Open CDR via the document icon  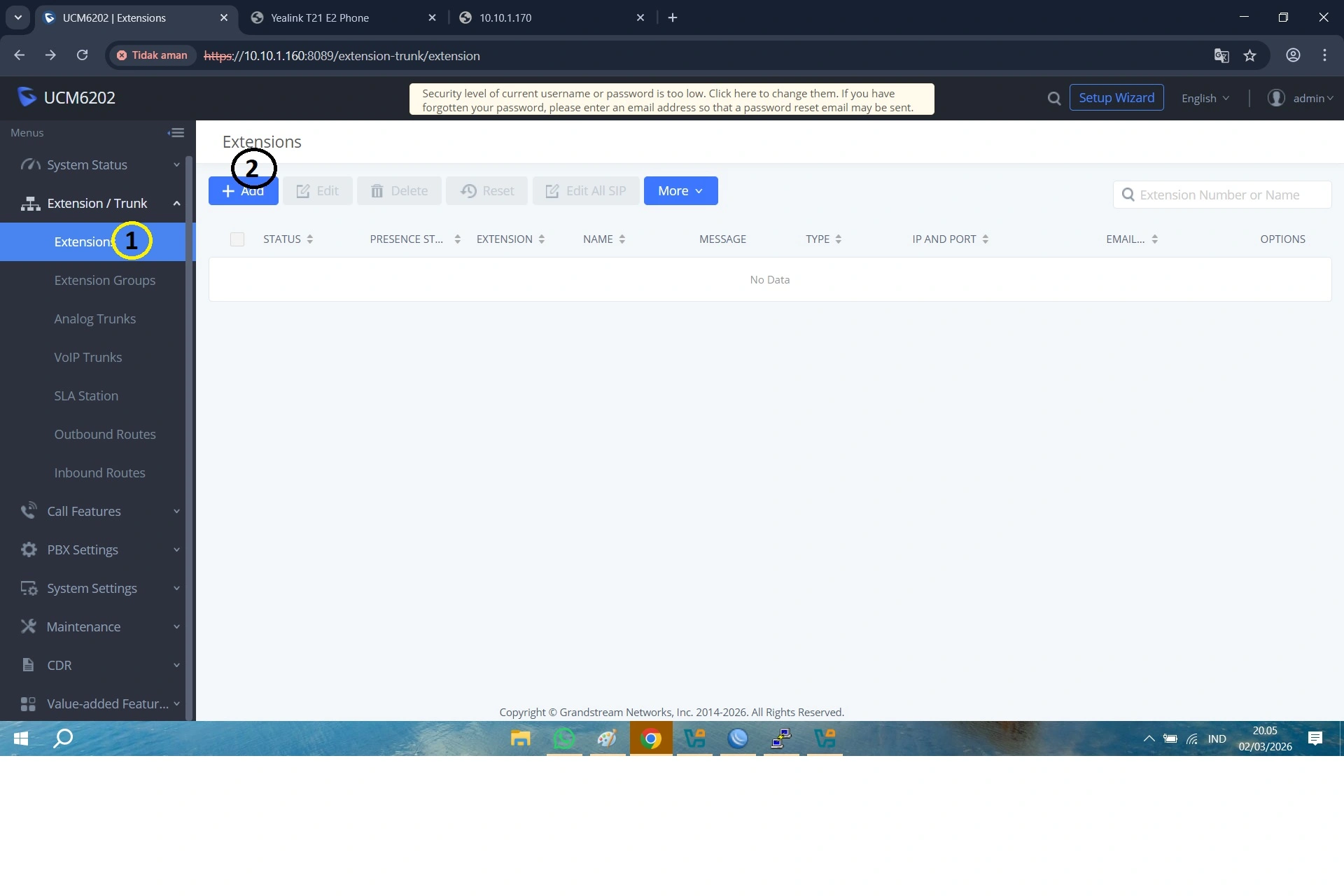point(28,665)
